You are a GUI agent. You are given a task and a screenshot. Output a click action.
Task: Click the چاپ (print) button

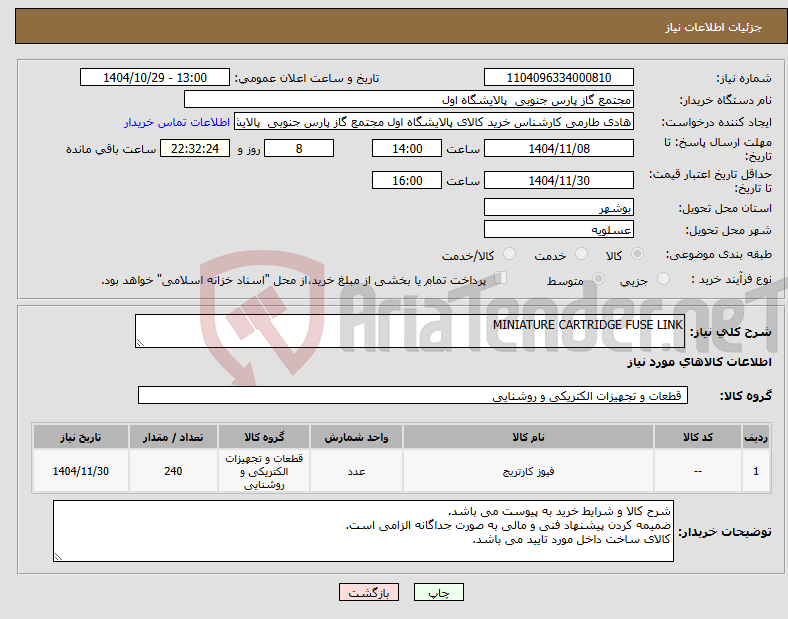tap(438, 592)
